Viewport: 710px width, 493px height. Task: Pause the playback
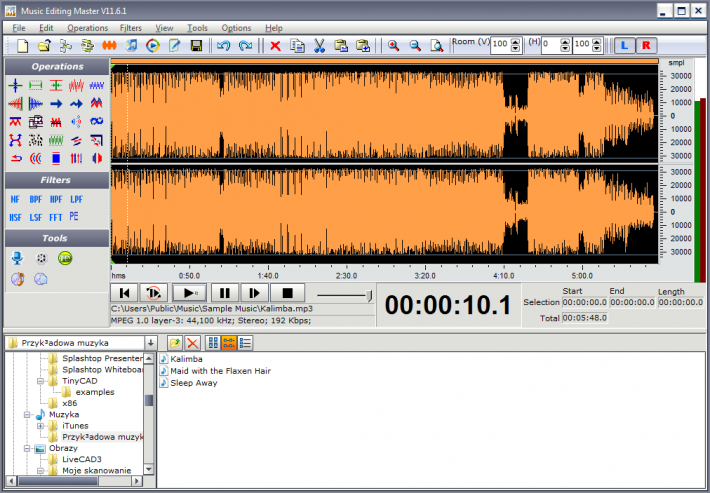point(225,293)
